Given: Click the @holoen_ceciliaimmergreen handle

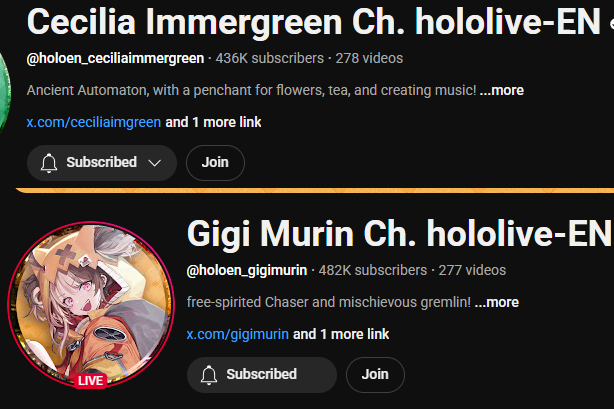Looking at the screenshot, I should tap(116, 58).
